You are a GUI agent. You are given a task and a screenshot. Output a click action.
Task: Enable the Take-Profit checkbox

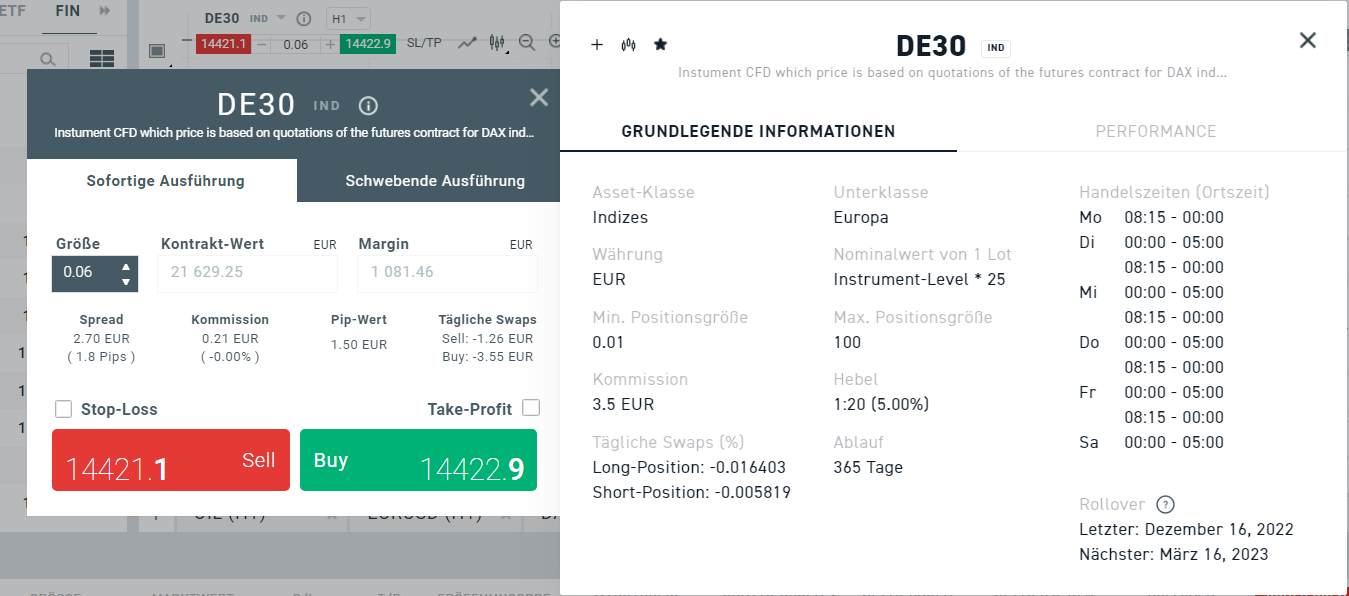coord(531,408)
